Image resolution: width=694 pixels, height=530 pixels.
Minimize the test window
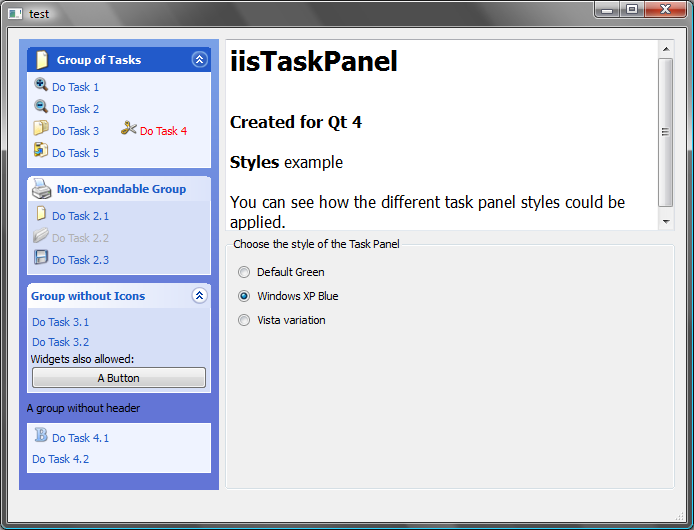click(x=607, y=9)
